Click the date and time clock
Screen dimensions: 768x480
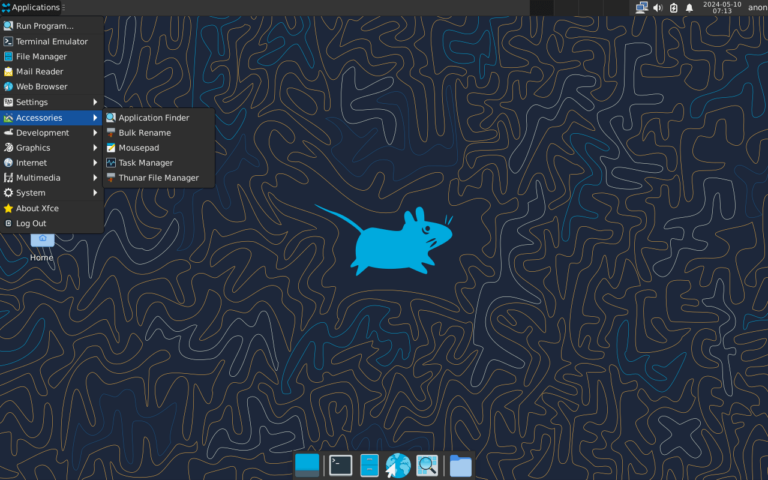pyautogui.click(x=722, y=7)
